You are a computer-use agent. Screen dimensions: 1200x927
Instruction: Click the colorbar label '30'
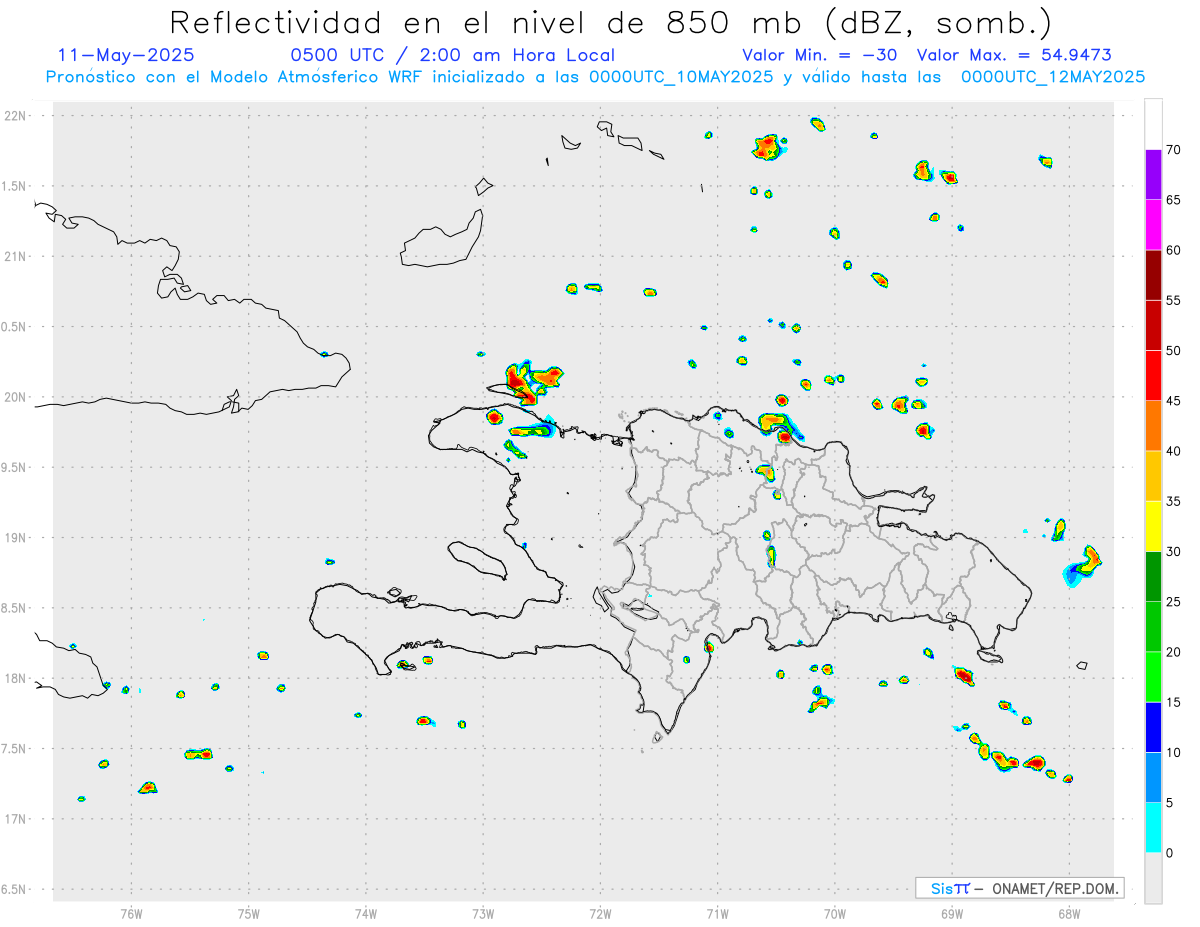pyautogui.click(x=1175, y=552)
